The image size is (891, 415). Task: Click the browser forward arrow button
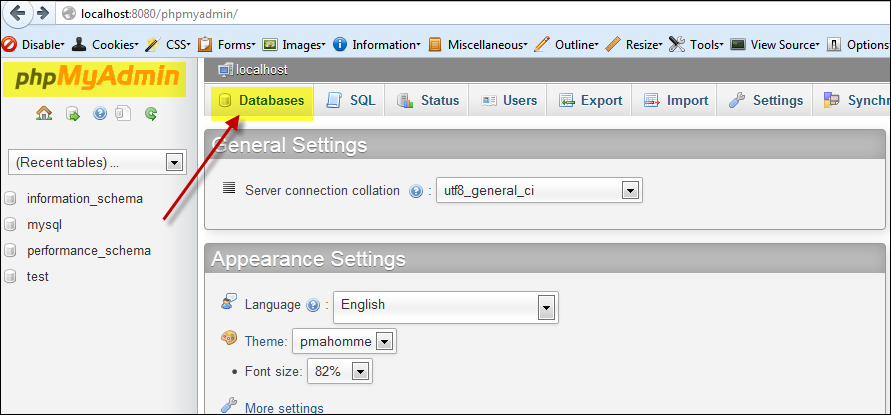pyautogui.click(x=42, y=14)
